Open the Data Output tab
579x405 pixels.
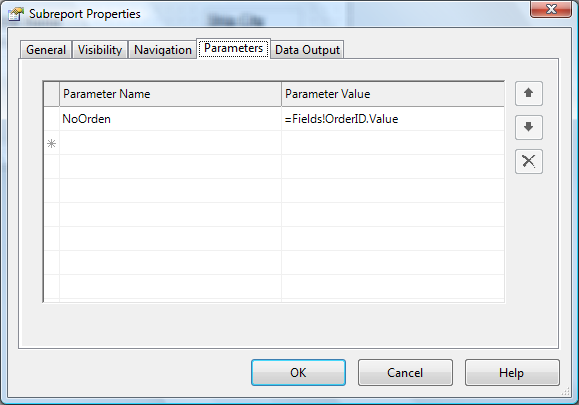pyautogui.click(x=307, y=49)
